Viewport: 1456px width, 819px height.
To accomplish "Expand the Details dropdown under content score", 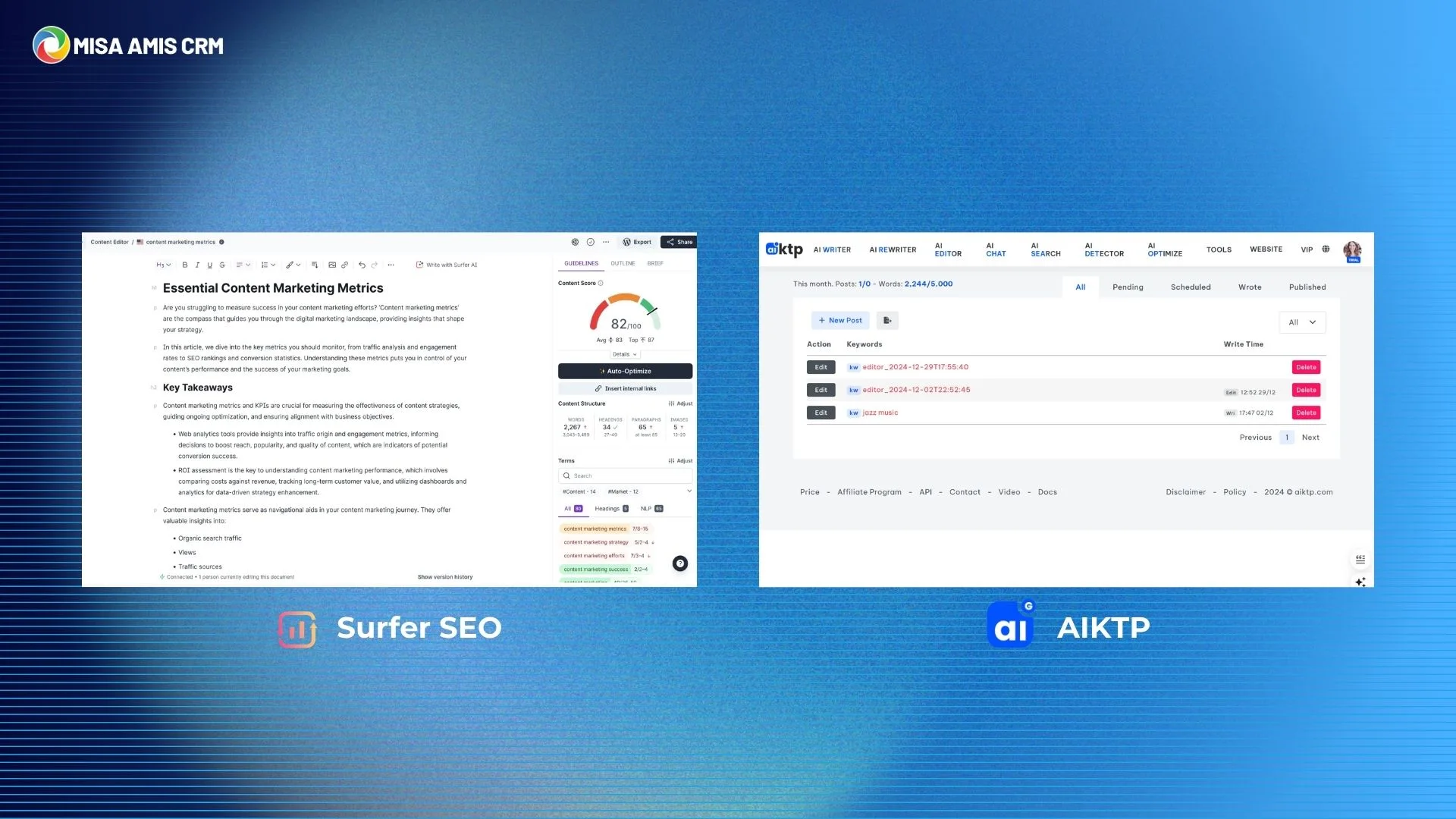I will tap(625, 355).
